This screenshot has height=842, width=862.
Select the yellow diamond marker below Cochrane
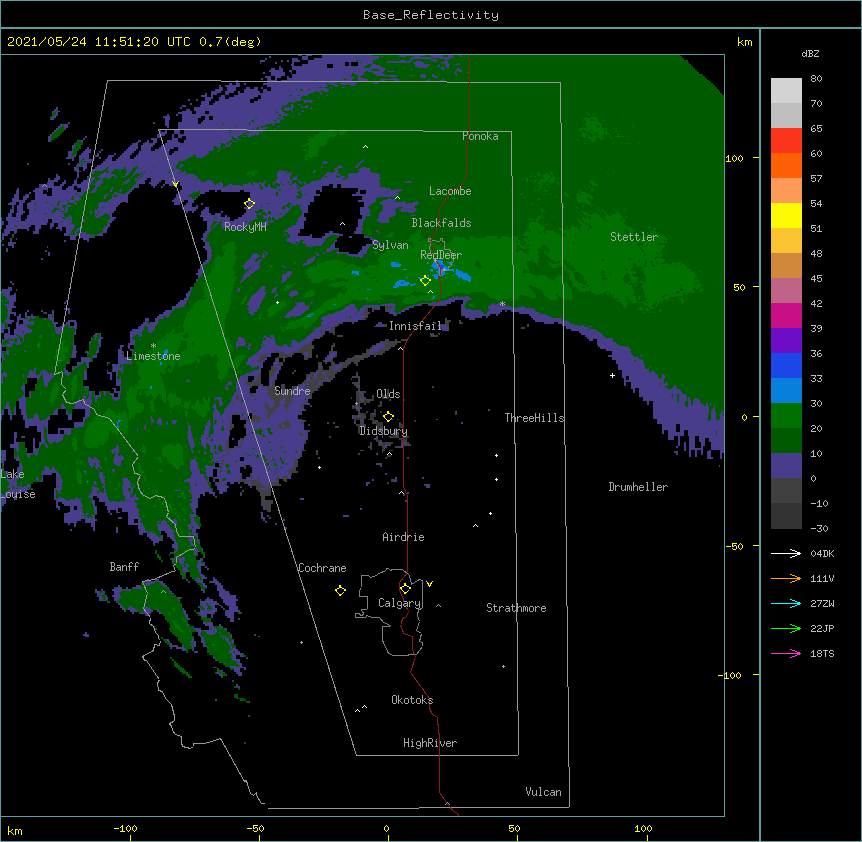point(340,590)
